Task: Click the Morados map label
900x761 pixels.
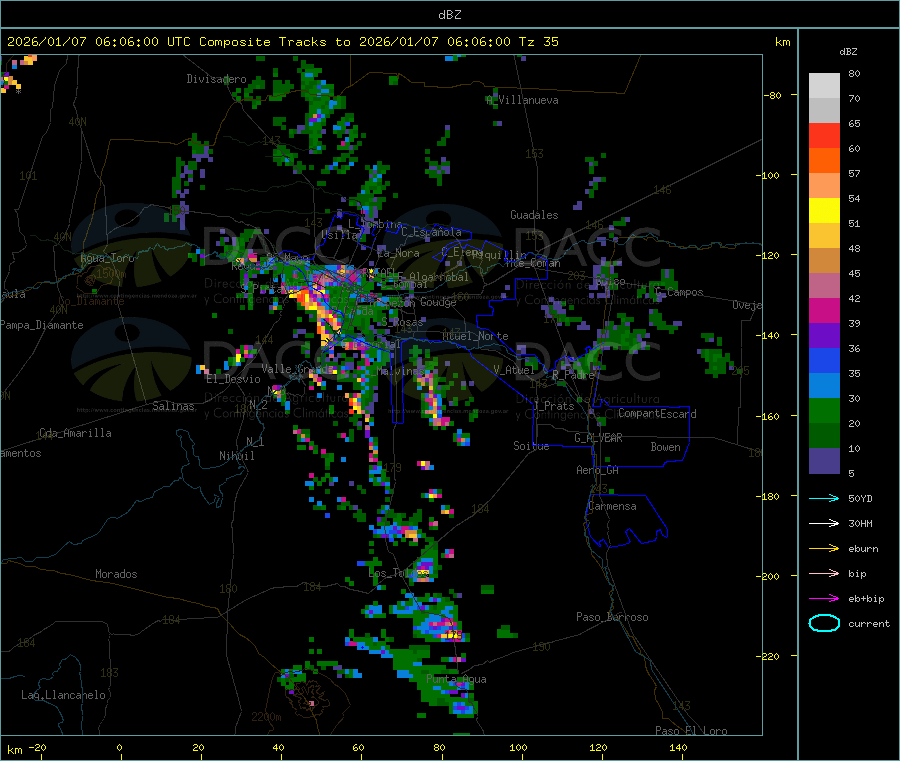Action: (x=116, y=574)
